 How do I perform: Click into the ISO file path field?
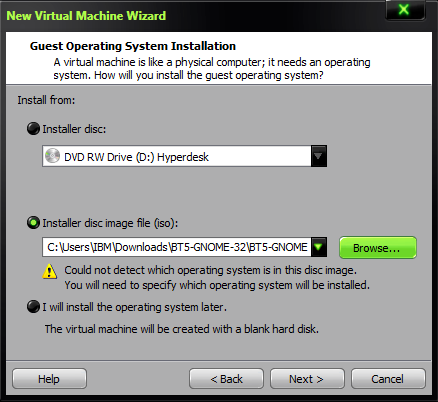[177, 247]
